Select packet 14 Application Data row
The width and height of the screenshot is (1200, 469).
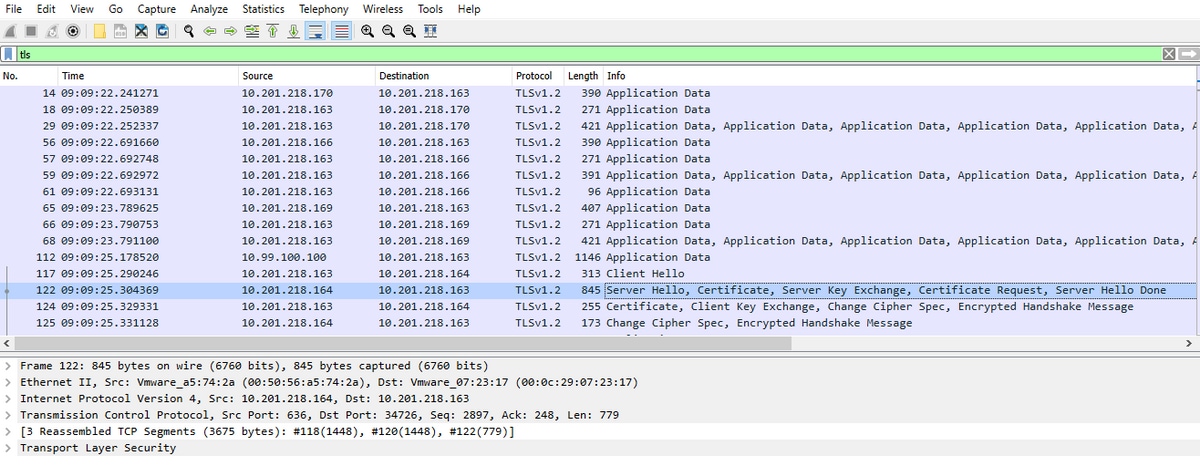tap(598, 93)
